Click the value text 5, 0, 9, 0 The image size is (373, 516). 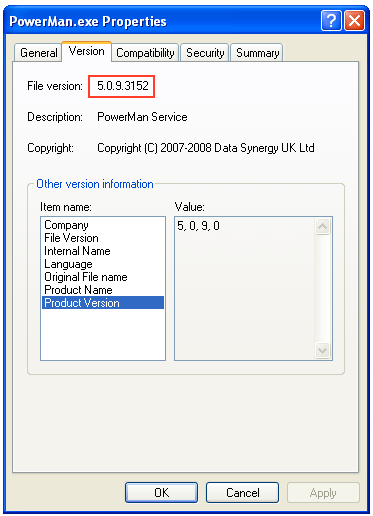click(198, 226)
